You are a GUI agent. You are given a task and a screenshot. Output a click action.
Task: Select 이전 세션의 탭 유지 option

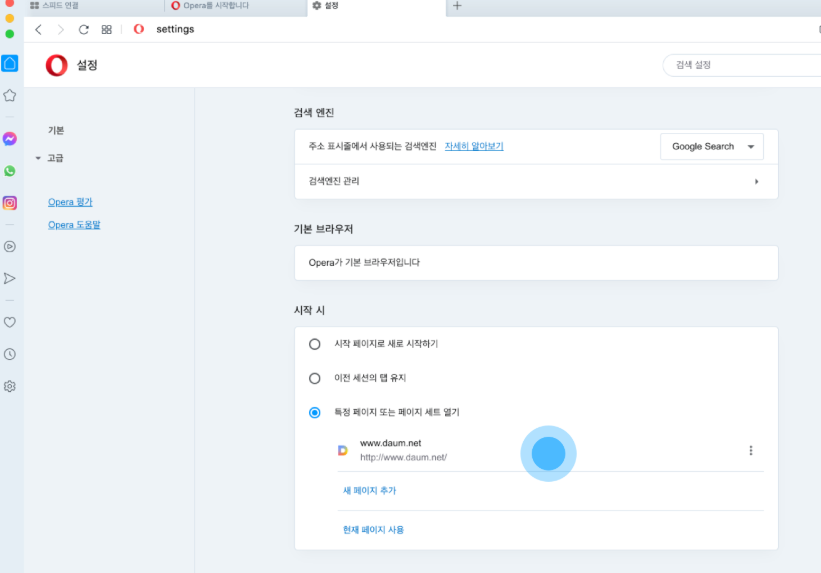(315, 378)
